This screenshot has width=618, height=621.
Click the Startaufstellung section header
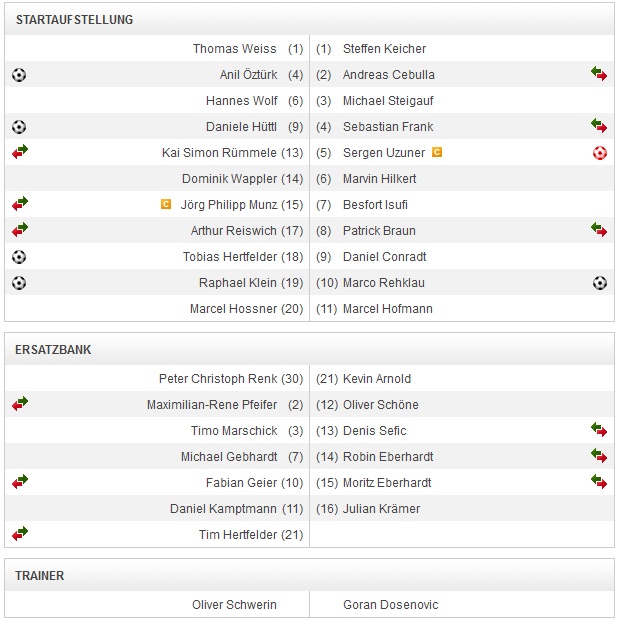point(74,20)
